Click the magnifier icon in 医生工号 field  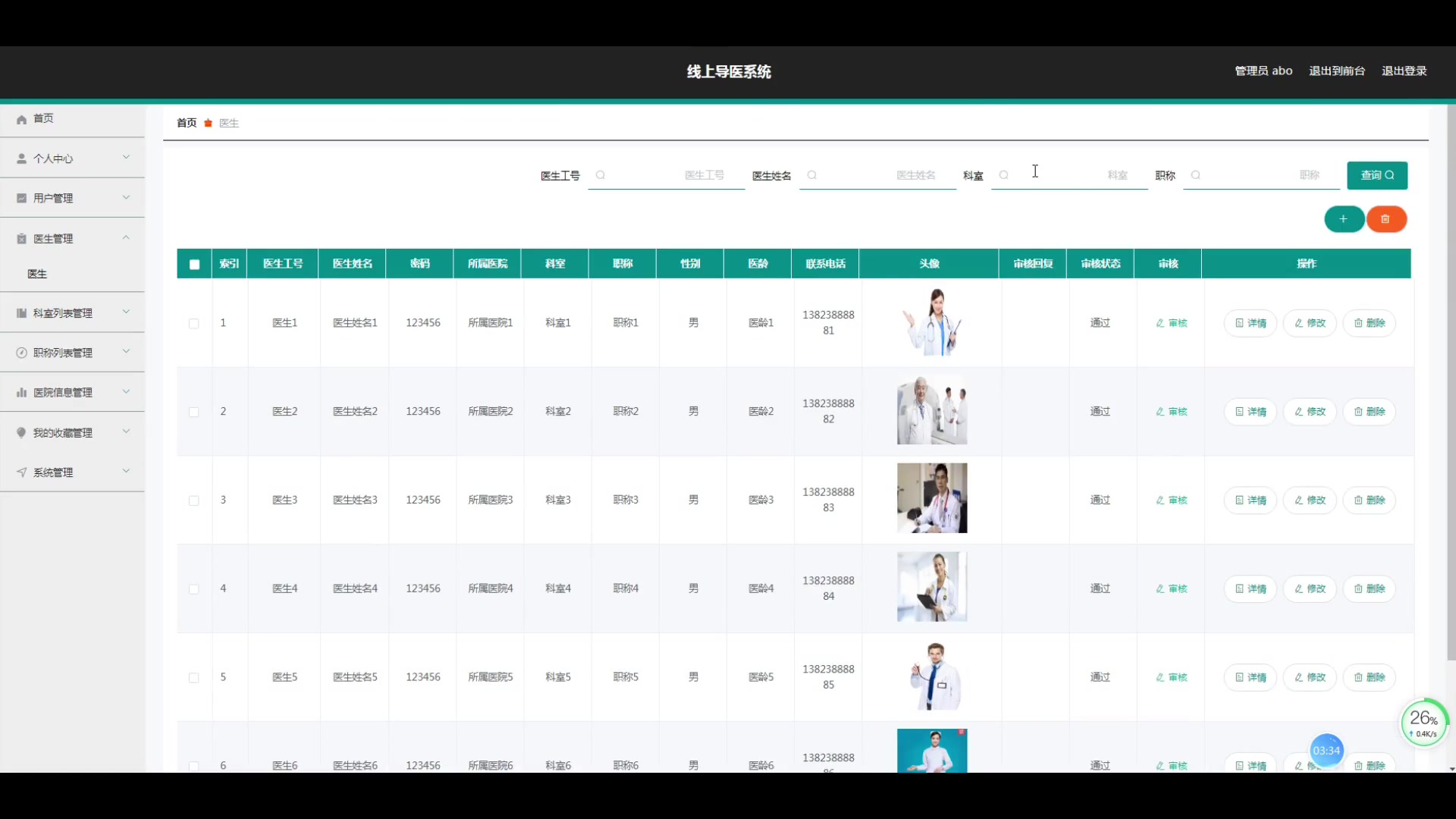pos(601,175)
